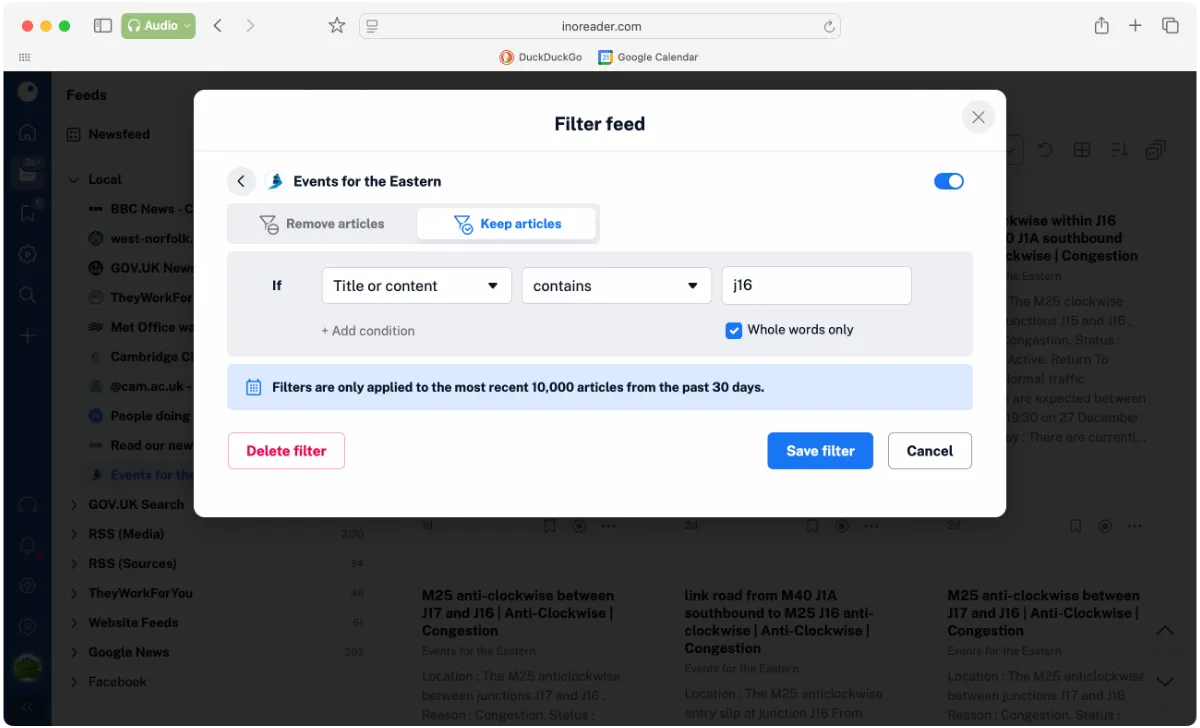Click the plus icon to add a subscription
This screenshot has width=1200, height=728.
(x=27, y=336)
